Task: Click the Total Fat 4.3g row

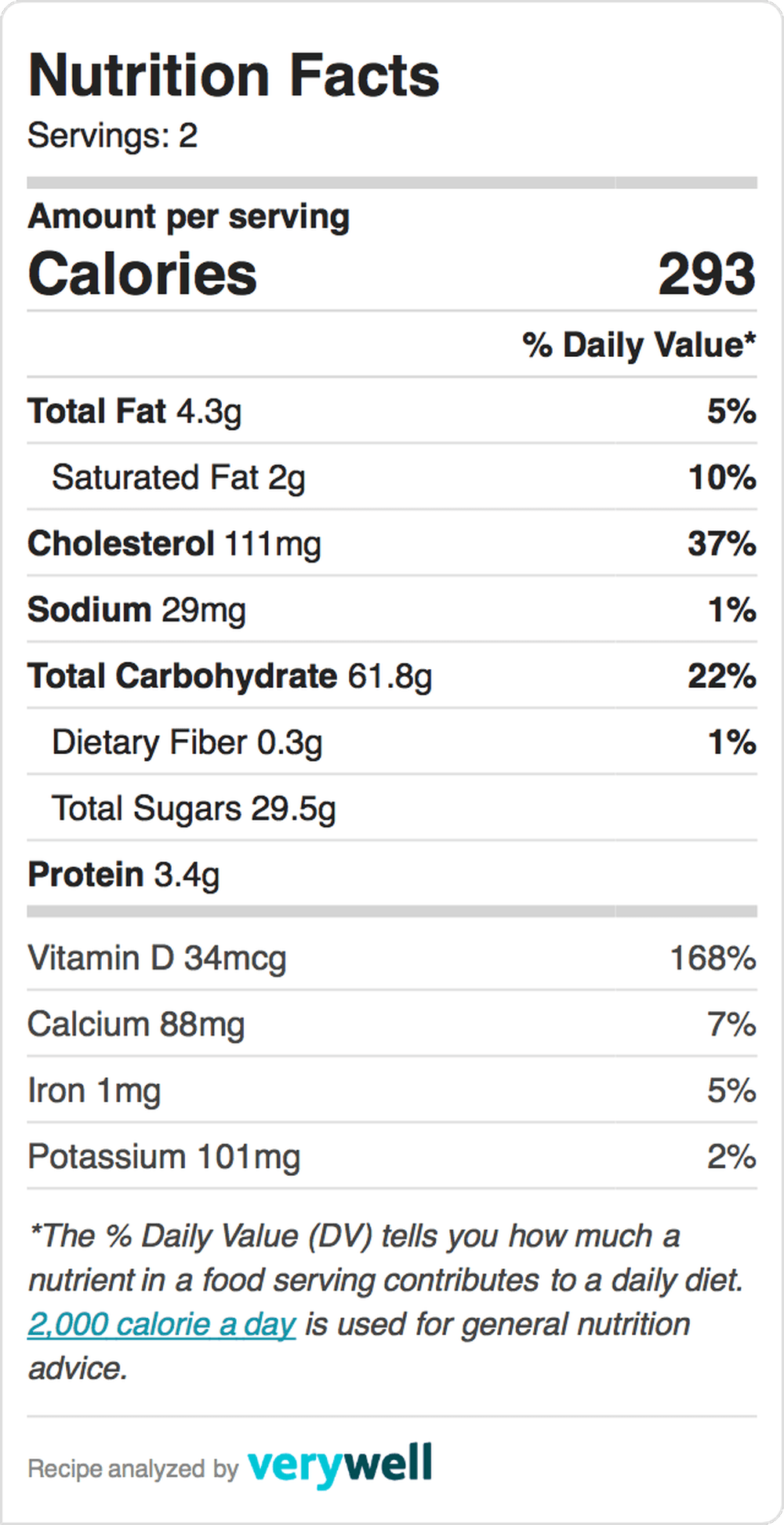Action: pos(392,411)
